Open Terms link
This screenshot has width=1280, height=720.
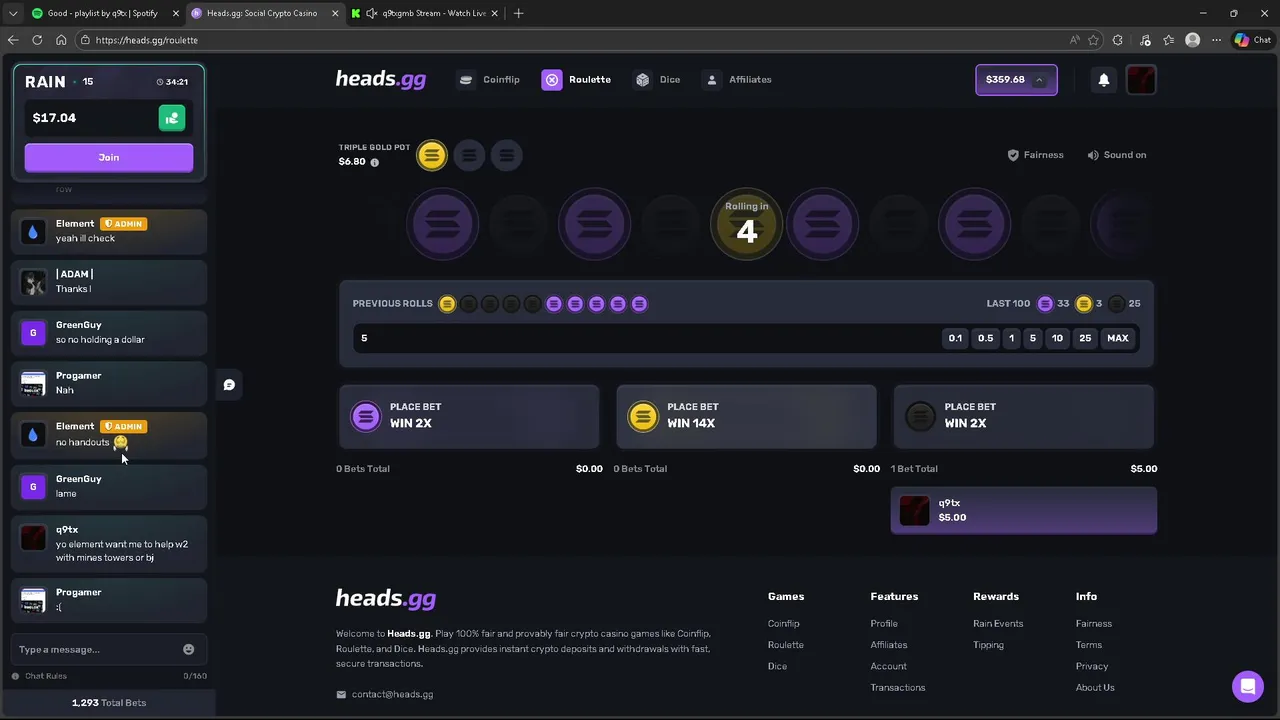pos(1089,645)
